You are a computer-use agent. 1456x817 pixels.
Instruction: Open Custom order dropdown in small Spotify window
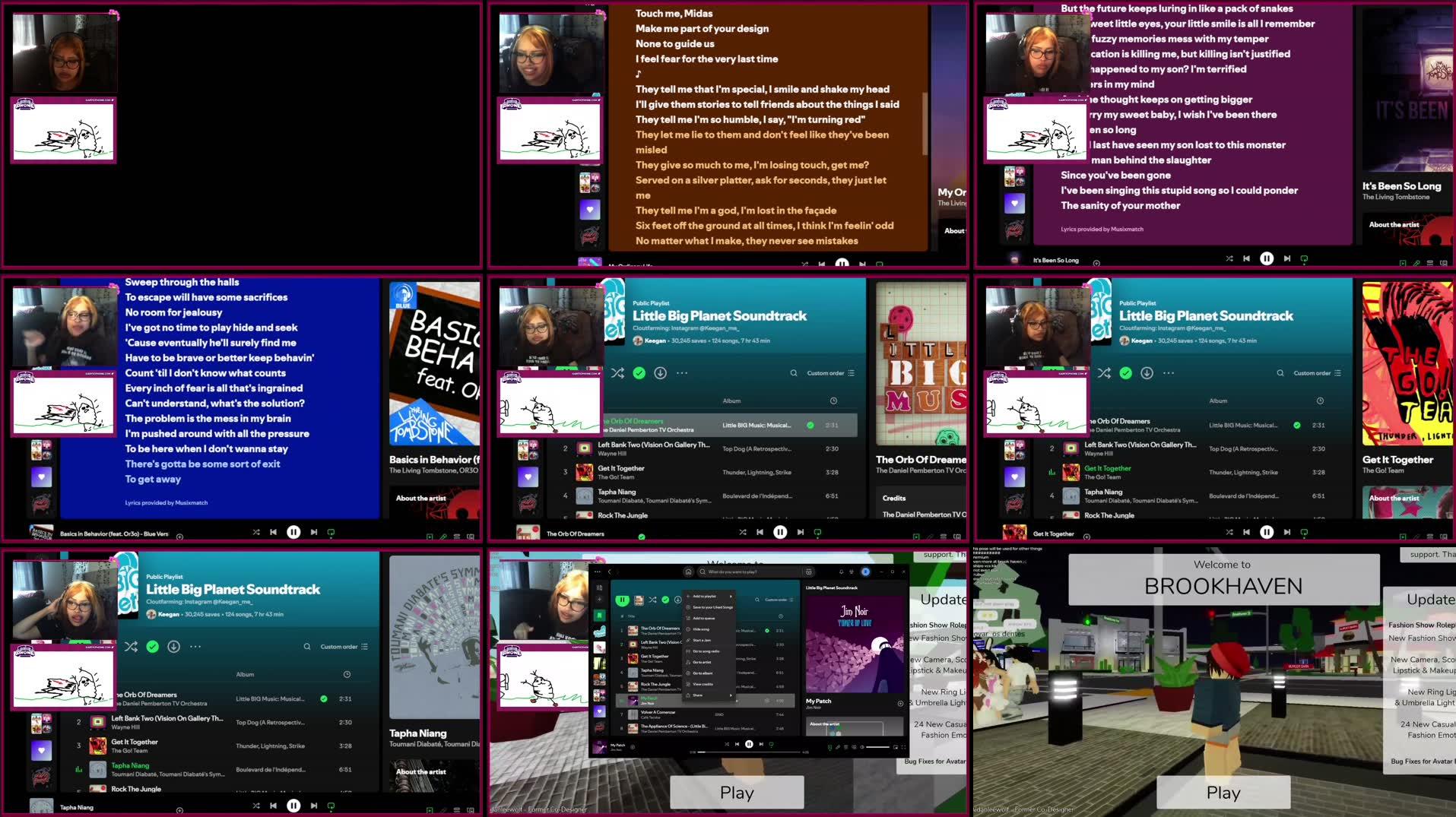[x=779, y=600]
